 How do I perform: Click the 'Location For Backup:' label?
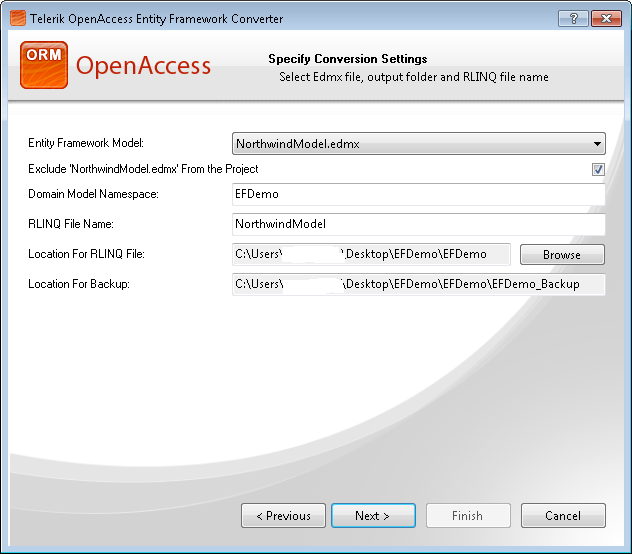[79, 284]
